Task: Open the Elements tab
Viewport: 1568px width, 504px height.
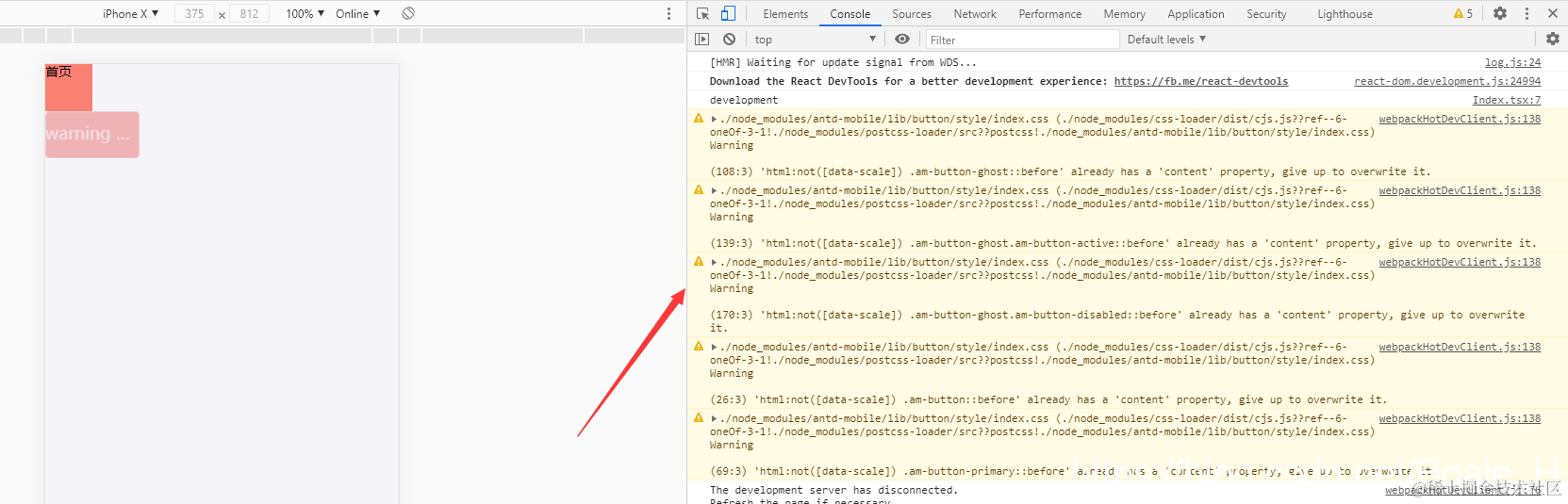Action: pos(785,14)
